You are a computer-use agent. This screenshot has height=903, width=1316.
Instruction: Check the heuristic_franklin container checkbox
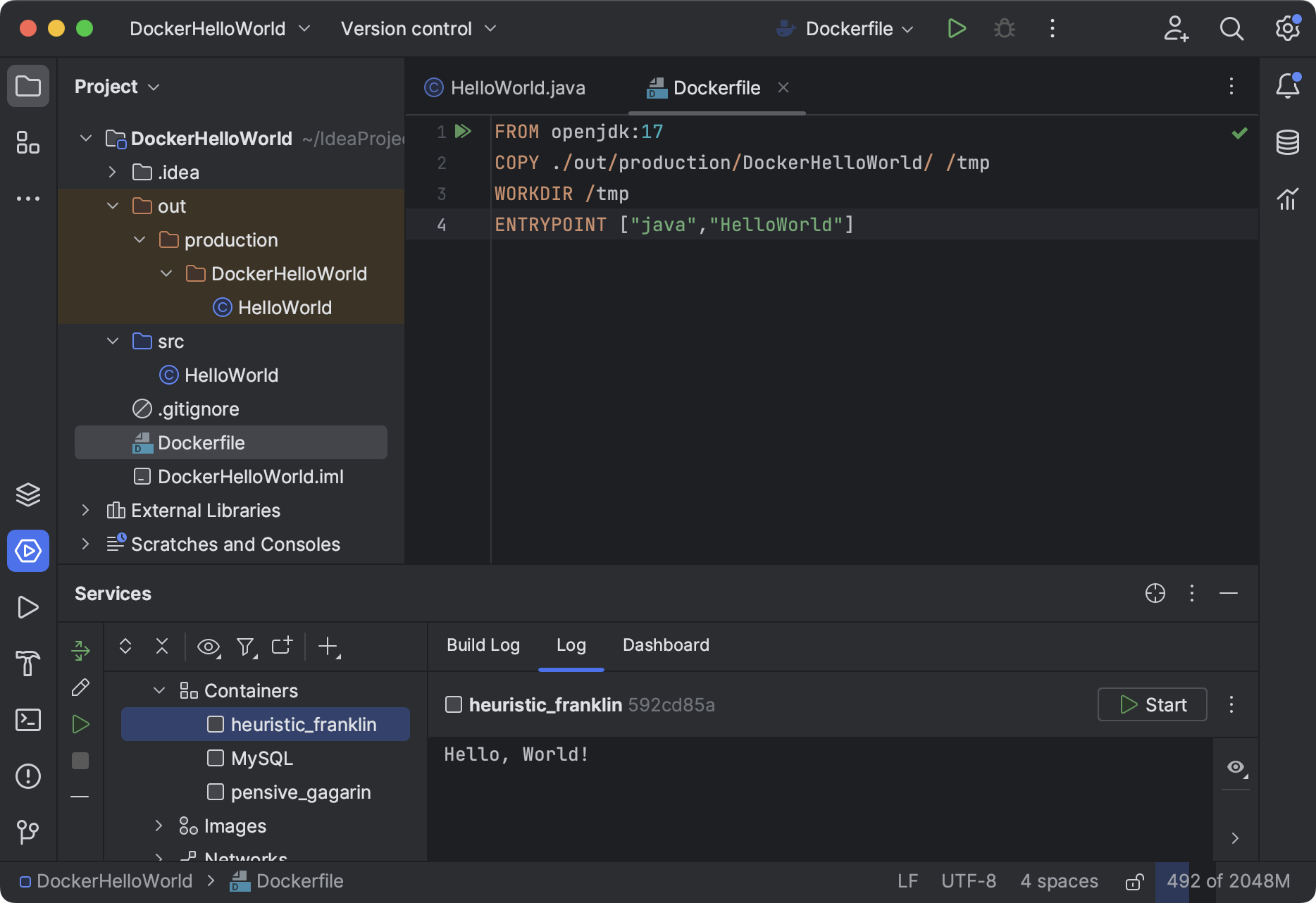[215, 724]
